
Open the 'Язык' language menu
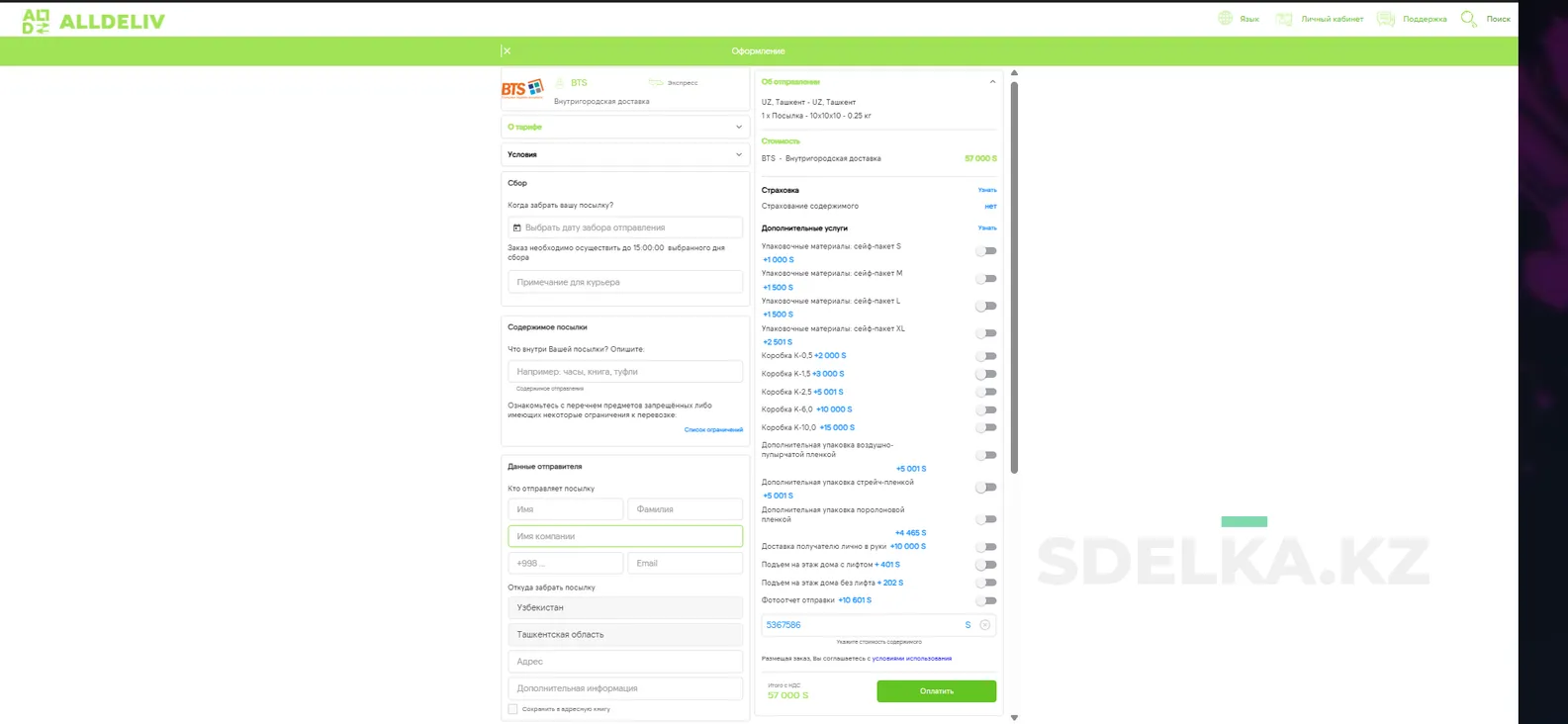pos(1249,19)
